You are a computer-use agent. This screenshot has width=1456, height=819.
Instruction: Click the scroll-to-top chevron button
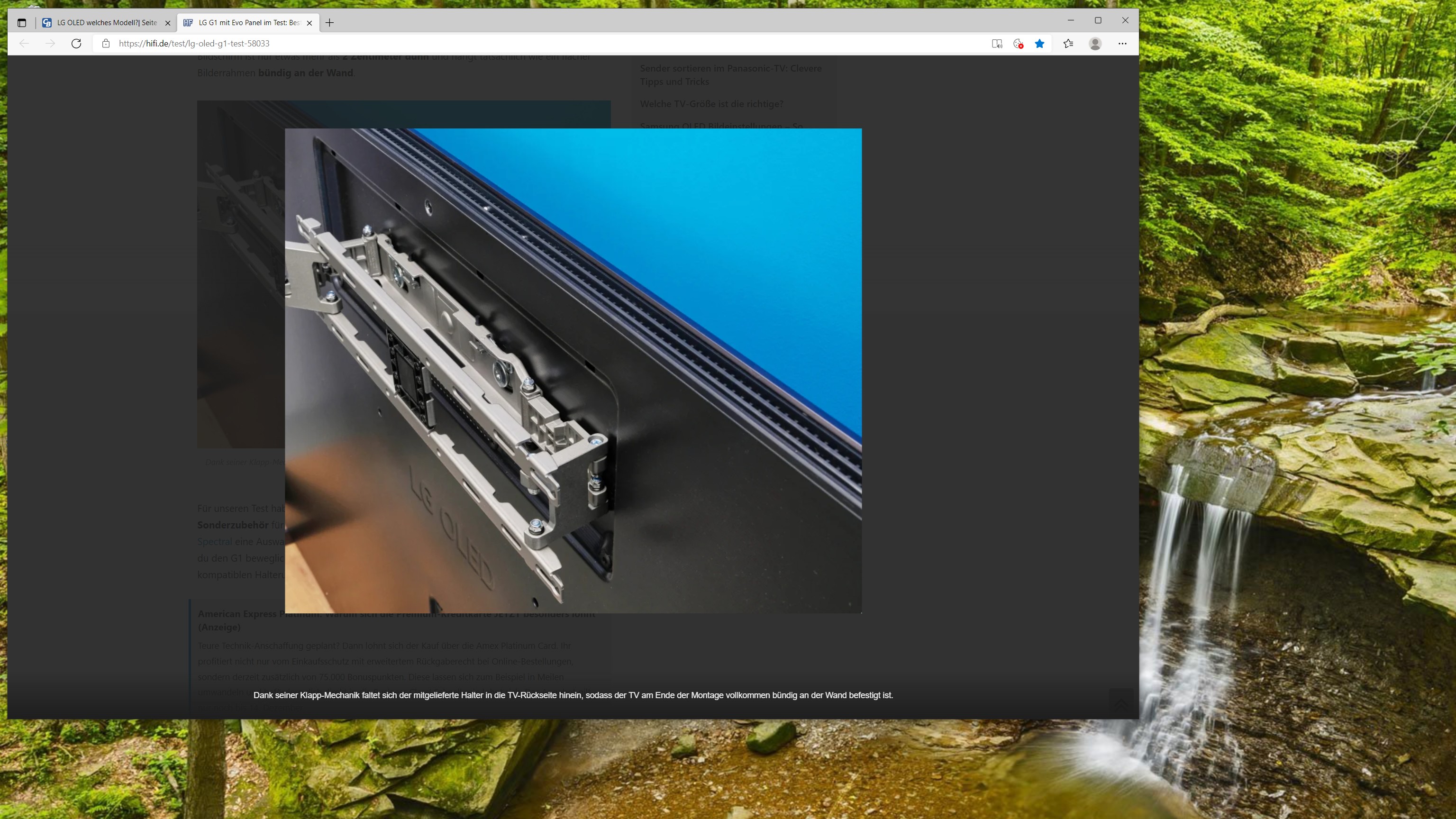pos(1121,703)
